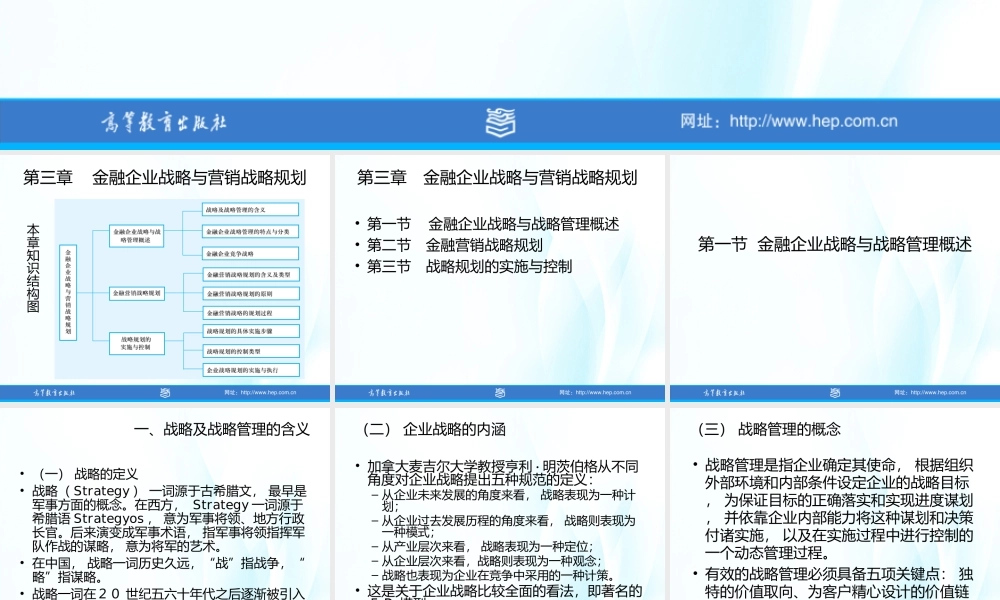
Task: Click the book-stack icon in the third slide's footer
Action: click(x=836, y=393)
